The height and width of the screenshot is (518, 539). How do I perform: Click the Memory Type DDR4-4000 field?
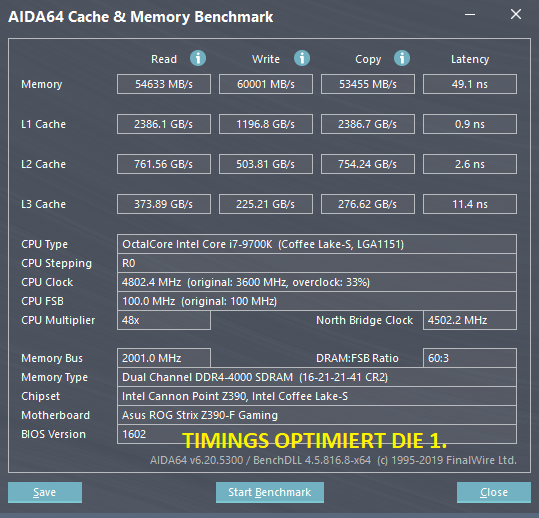317,377
